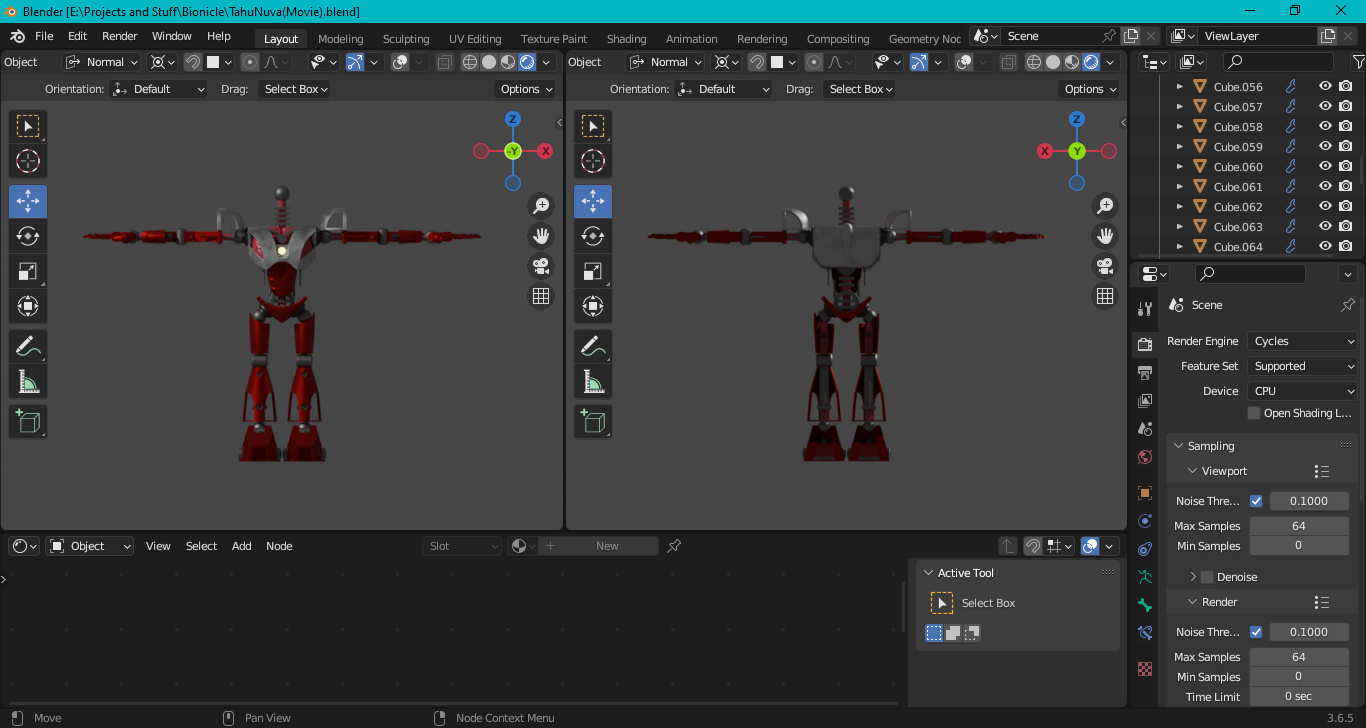Enable Open Shading Language checkbox

pos(1254,413)
